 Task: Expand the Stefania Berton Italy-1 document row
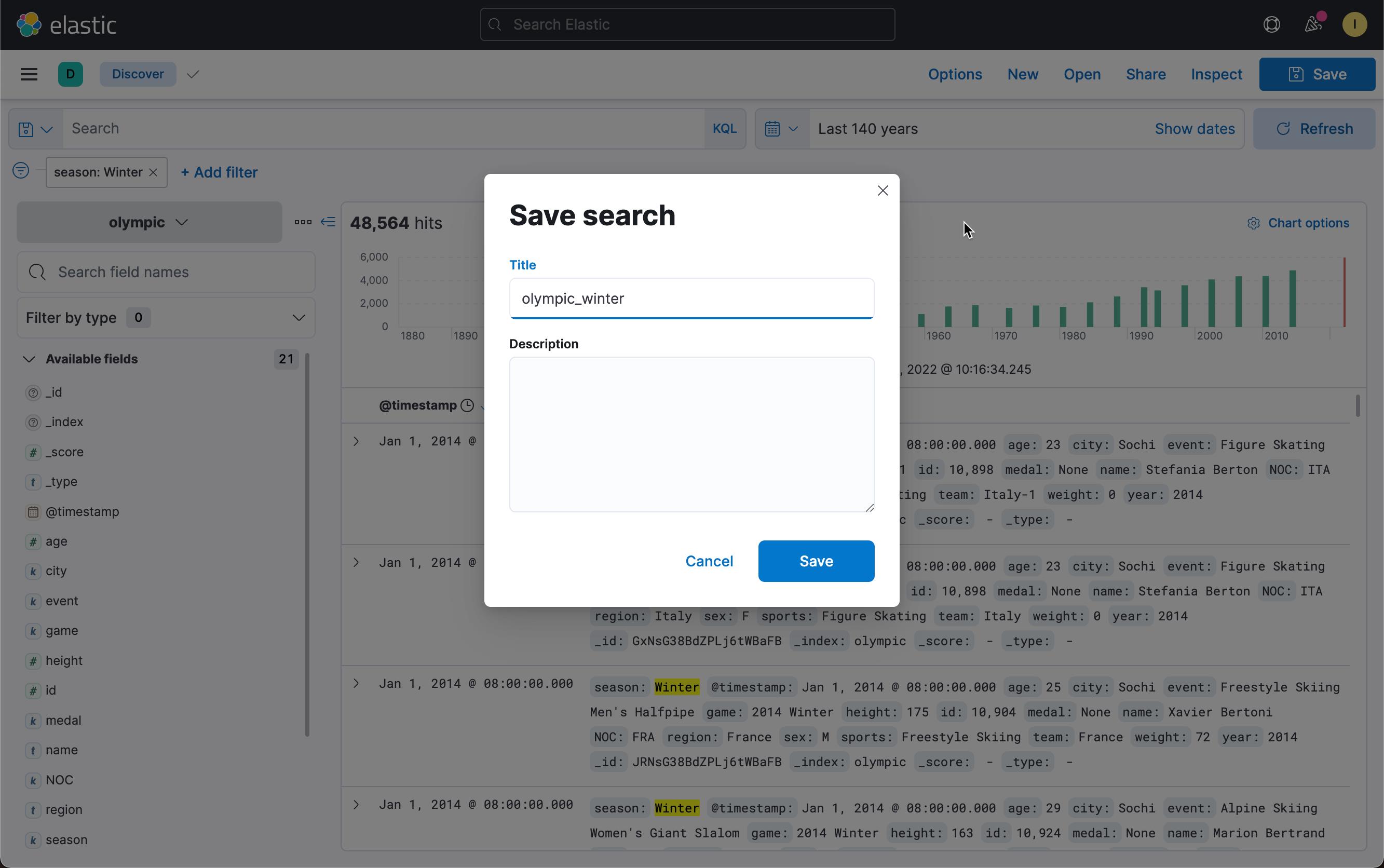tap(356, 441)
